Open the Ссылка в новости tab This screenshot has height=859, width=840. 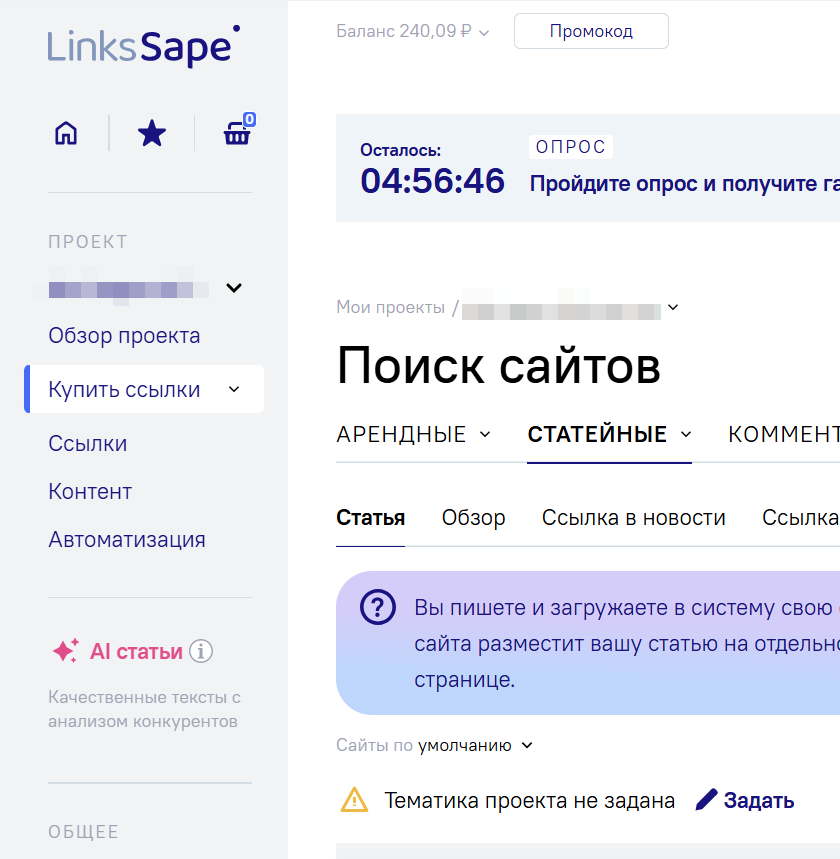(633, 518)
